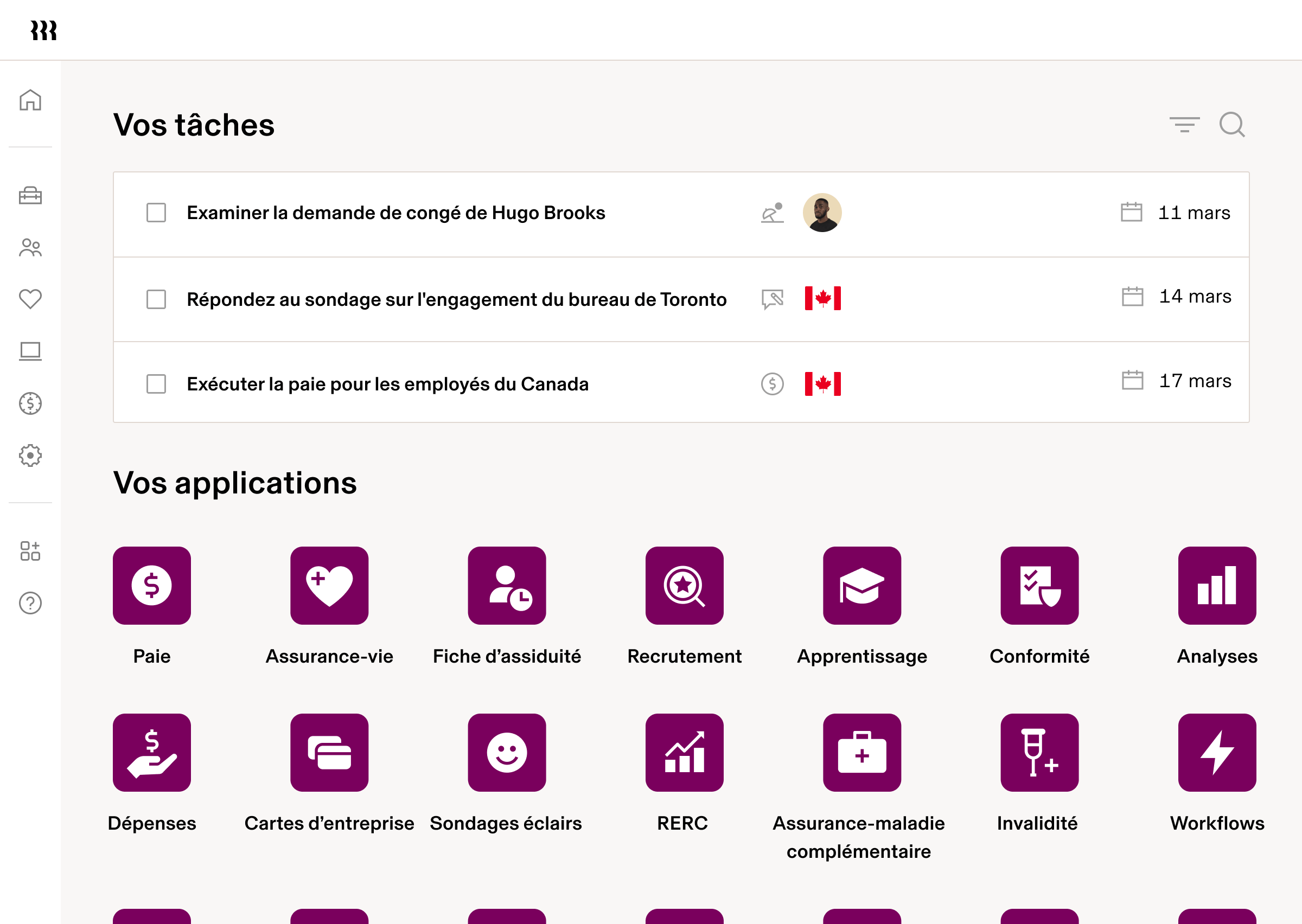
Task: Check the Canada payroll task checkbox
Action: pos(155,383)
